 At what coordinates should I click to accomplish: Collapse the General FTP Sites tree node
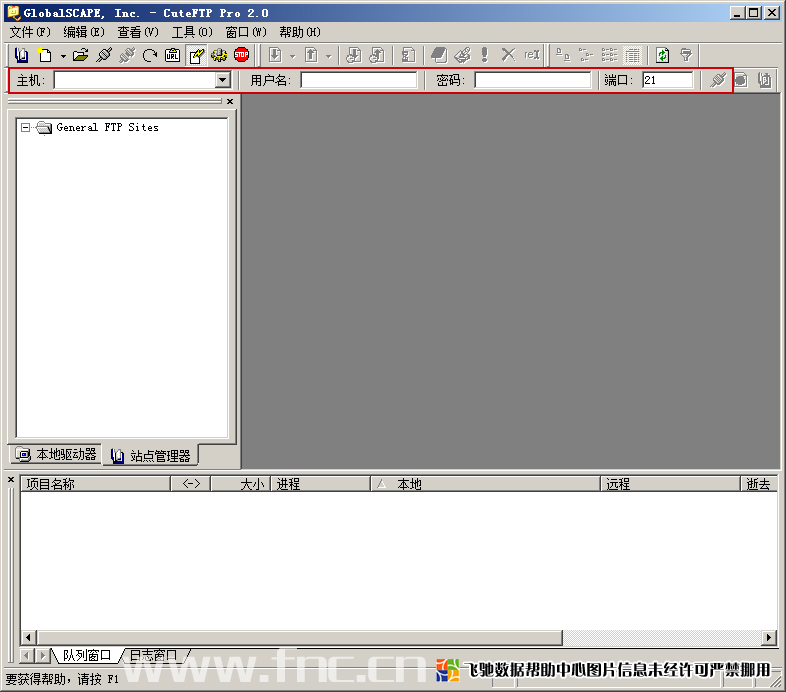point(25,127)
